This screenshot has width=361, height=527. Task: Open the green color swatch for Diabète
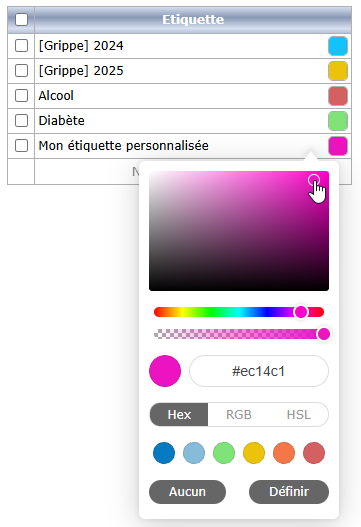[338, 121]
